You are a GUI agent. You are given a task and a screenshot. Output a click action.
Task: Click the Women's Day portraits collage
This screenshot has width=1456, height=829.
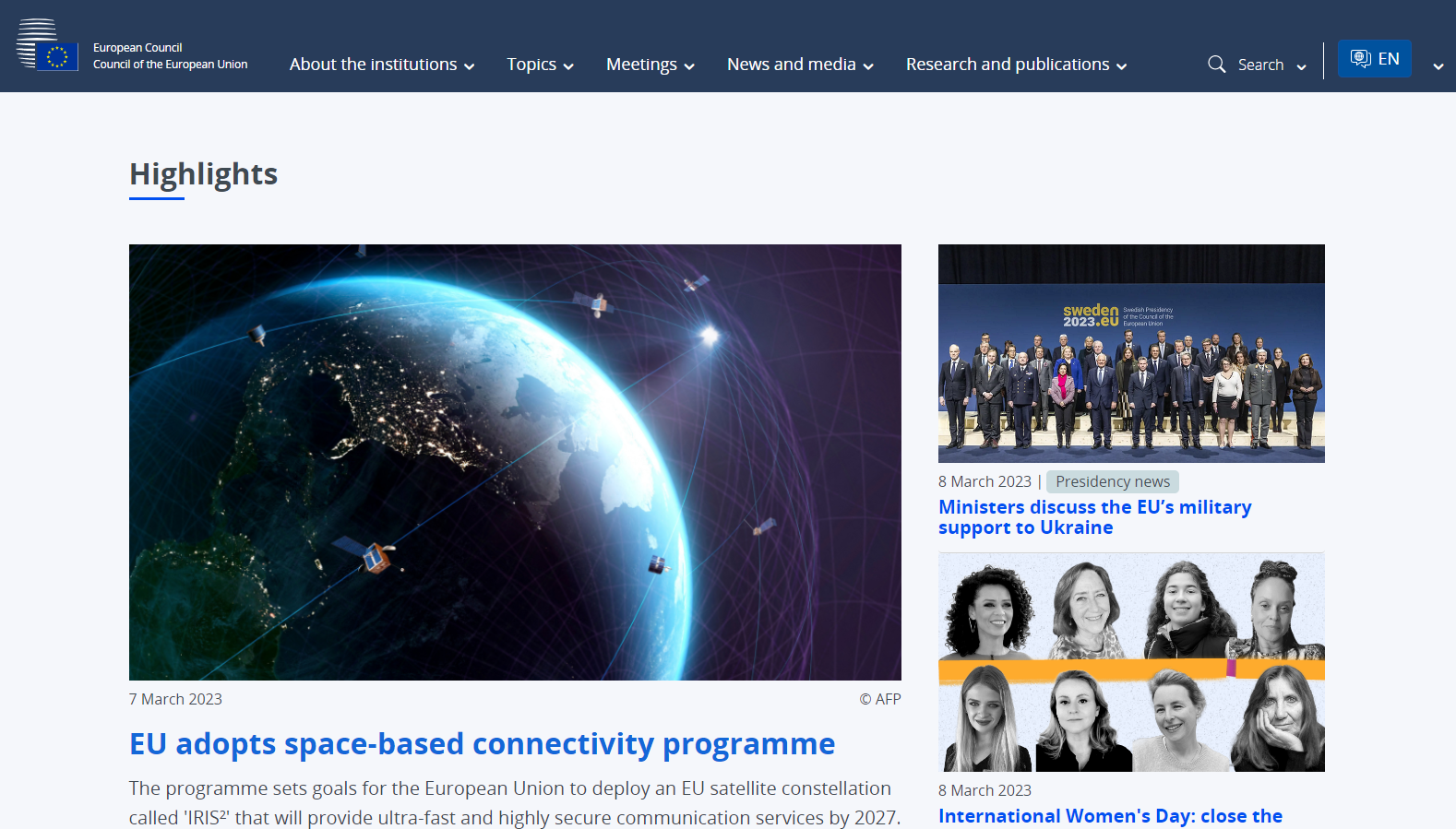click(x=1131, y=662)
